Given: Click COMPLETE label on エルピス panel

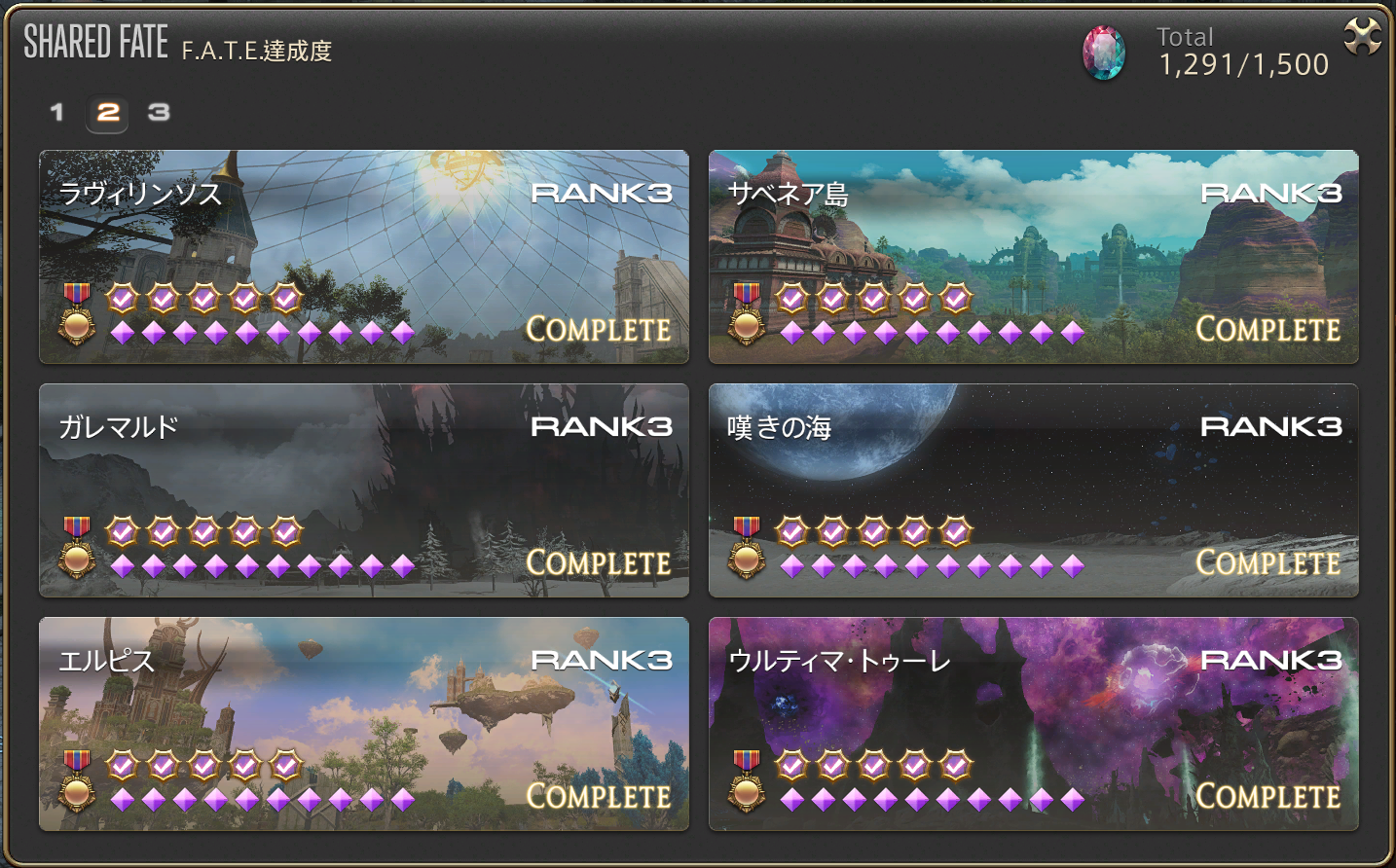Looking at the screenshot, I should (599, 797).
